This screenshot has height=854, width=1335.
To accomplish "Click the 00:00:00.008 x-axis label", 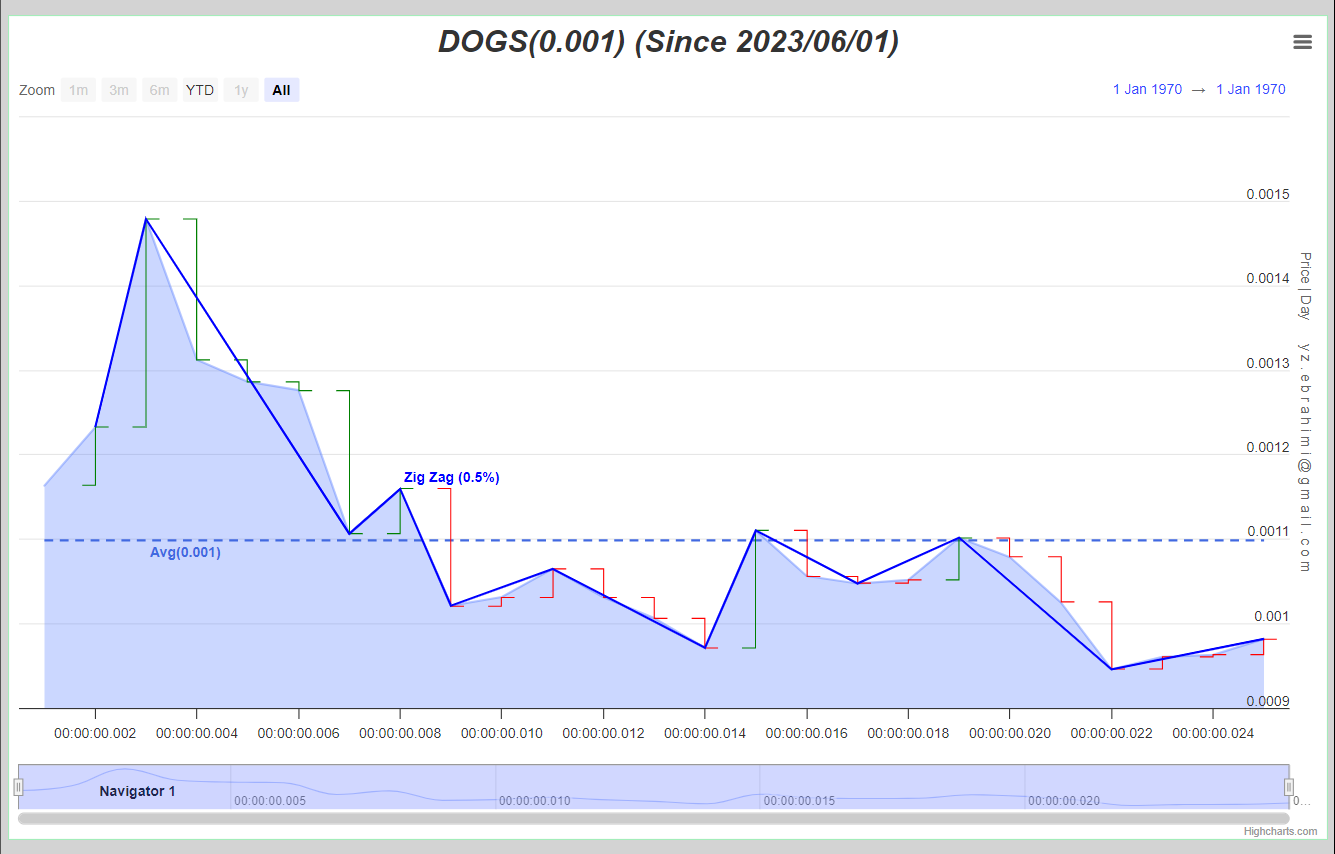I will point(400,733).
